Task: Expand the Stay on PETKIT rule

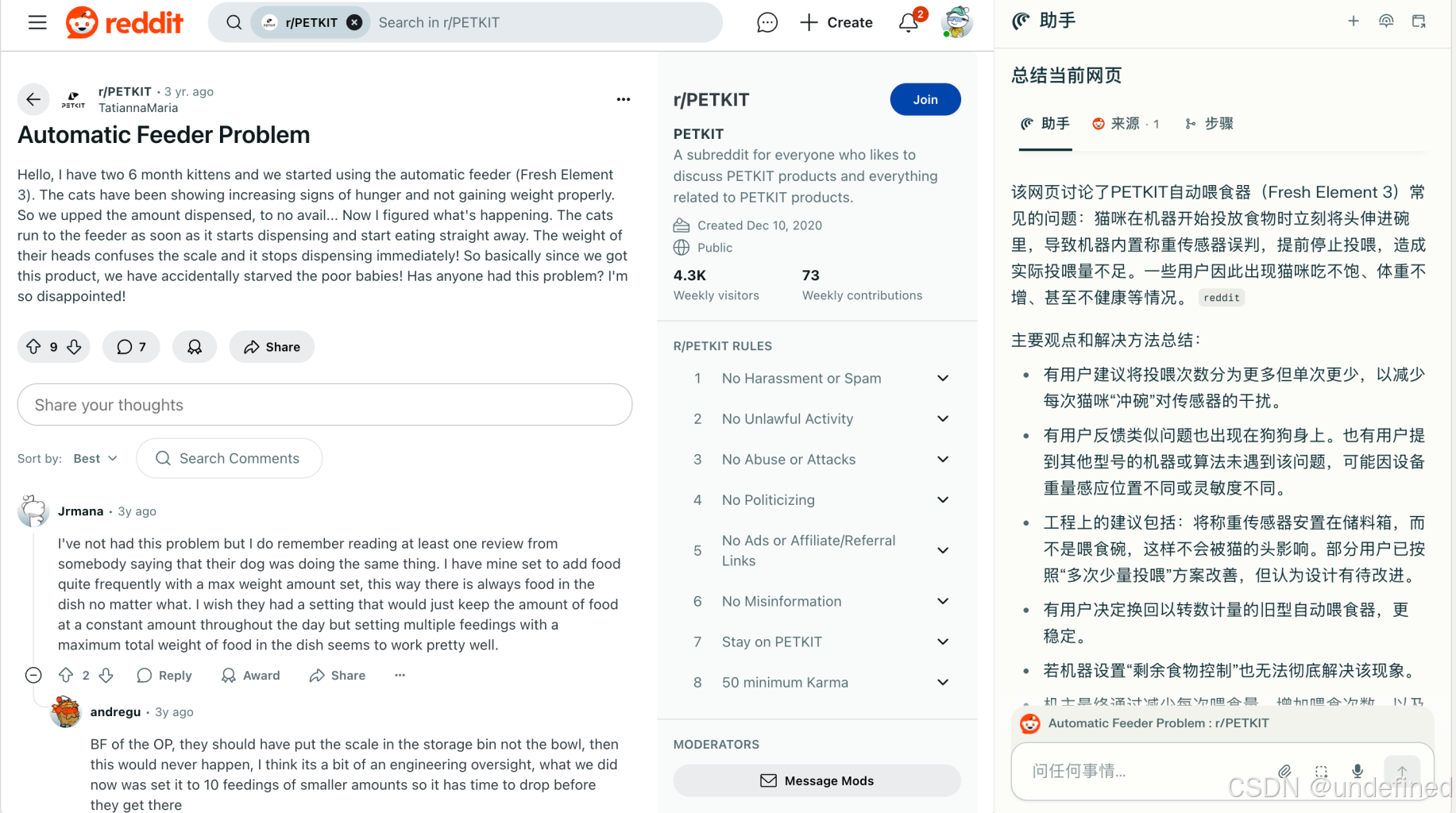Action: [943, 642]
